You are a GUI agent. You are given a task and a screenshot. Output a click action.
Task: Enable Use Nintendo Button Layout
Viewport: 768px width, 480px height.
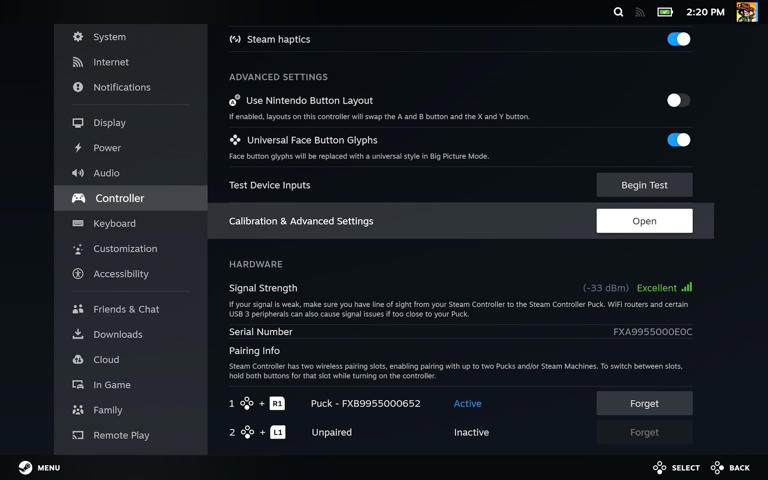(678, 100)
